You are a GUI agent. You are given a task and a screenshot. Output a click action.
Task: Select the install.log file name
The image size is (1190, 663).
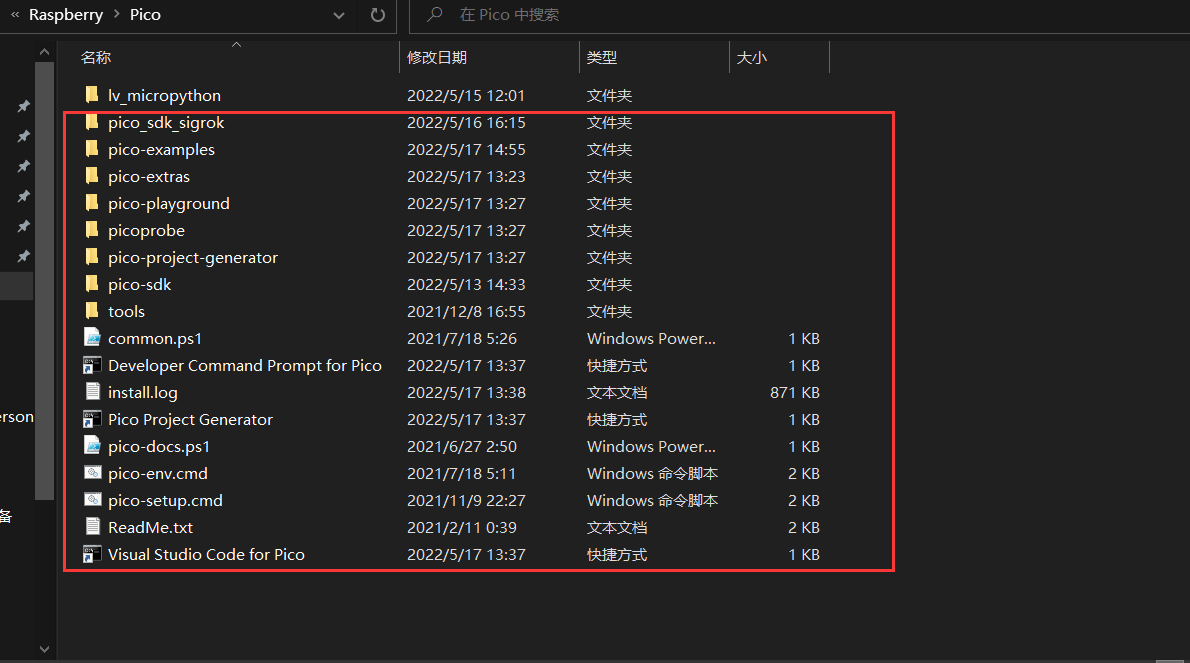coord(143,392)
